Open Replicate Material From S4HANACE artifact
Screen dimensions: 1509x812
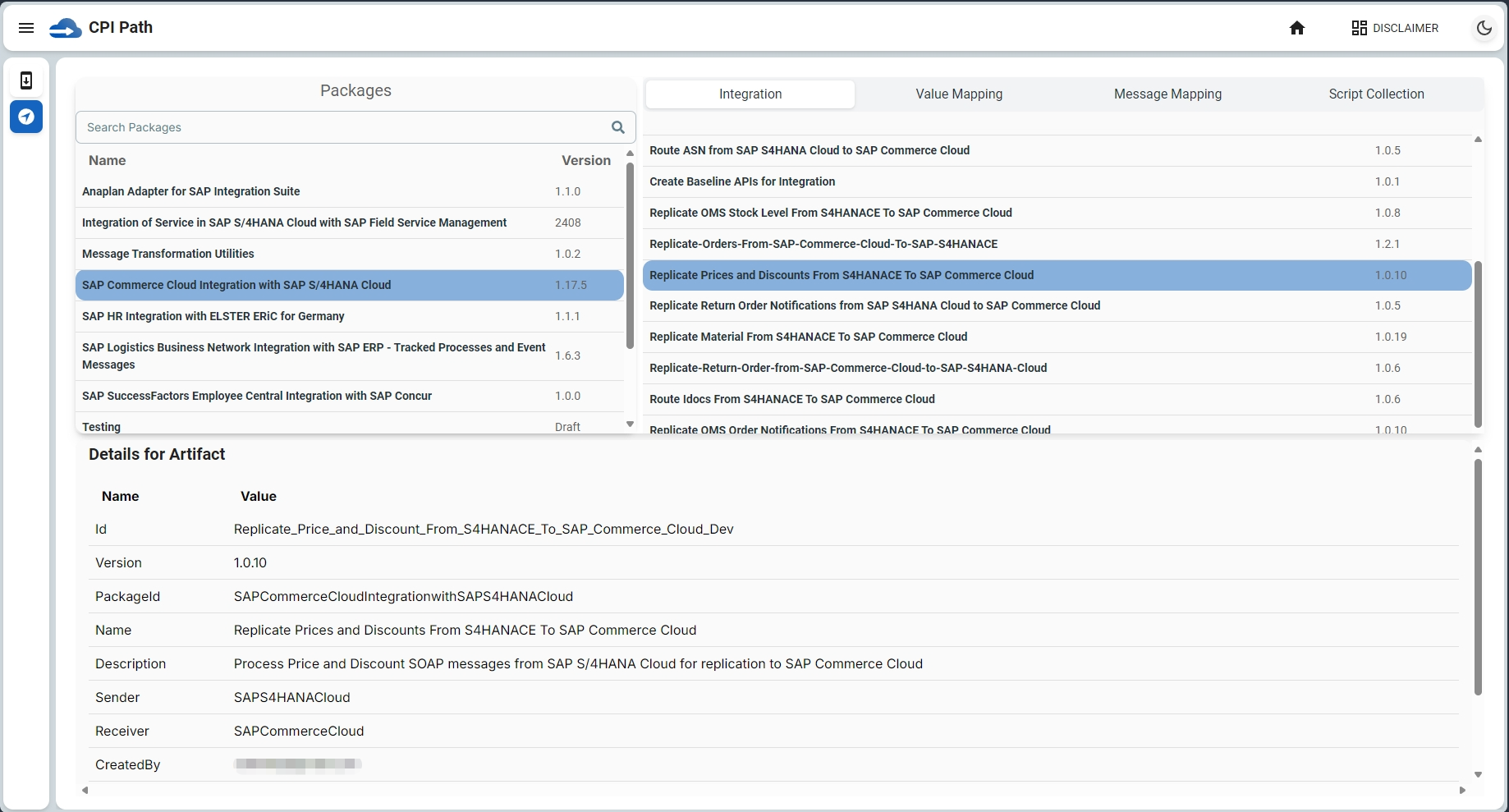[1057, 337]
